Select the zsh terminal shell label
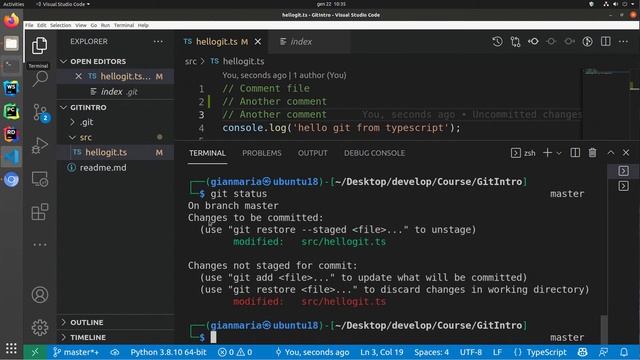The height and width of the screenshot is (360, 640). (524, 153)
